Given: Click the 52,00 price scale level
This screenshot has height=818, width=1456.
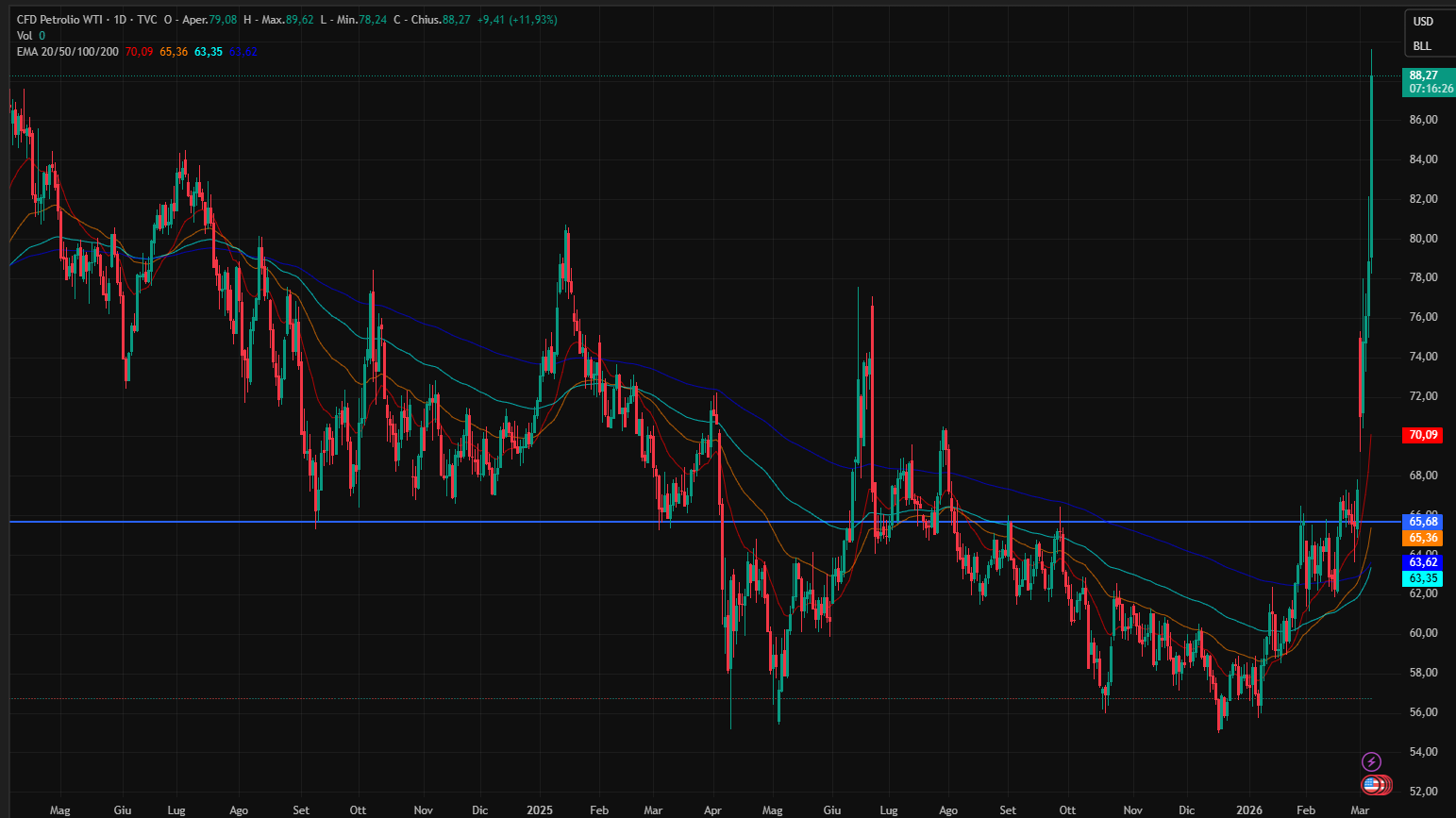Looking at the screenshot, I should pos(1423,792).
